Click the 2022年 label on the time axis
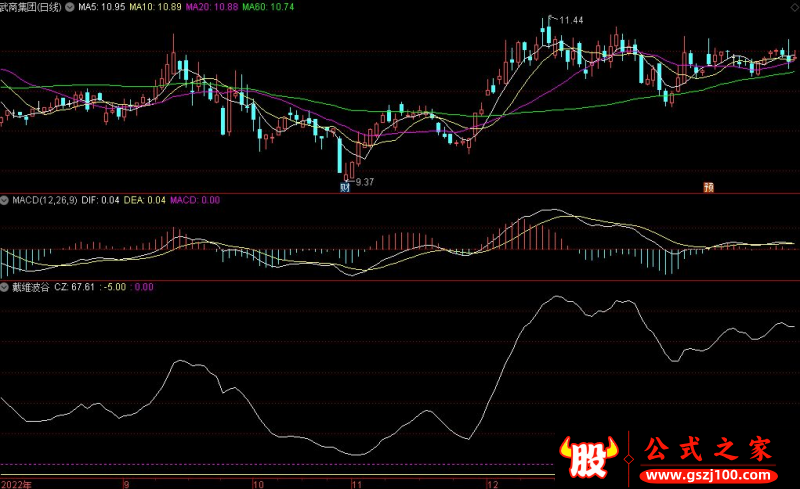 16,484
